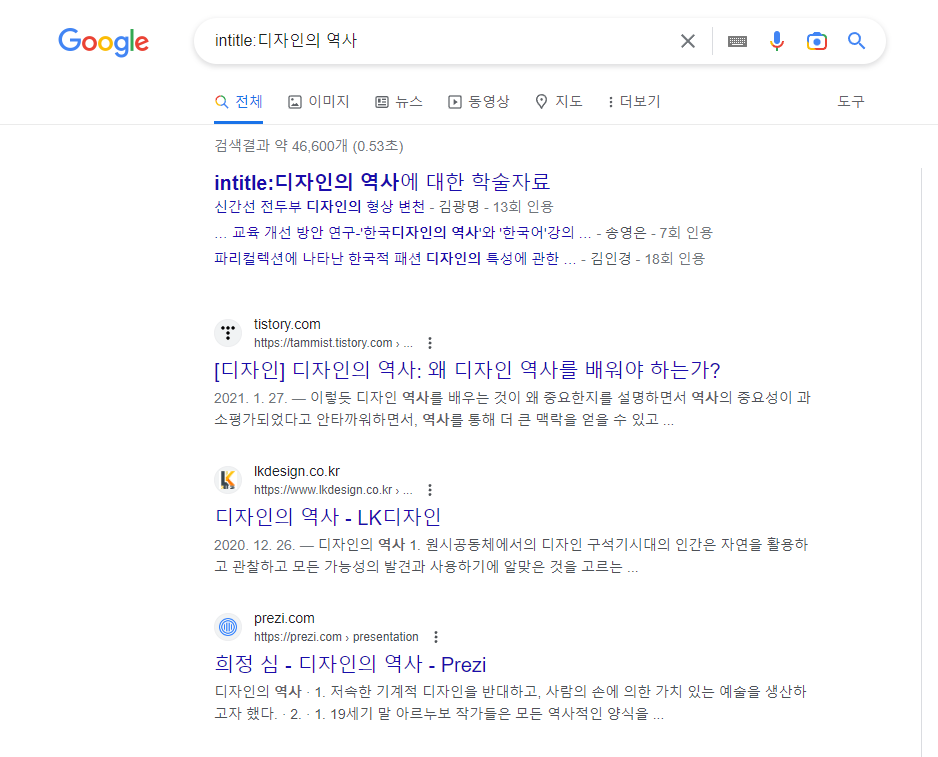The height and width of the screenshot is (757, 938).
Task: Click the prezi.com site favicon
Action: point(228,627)
